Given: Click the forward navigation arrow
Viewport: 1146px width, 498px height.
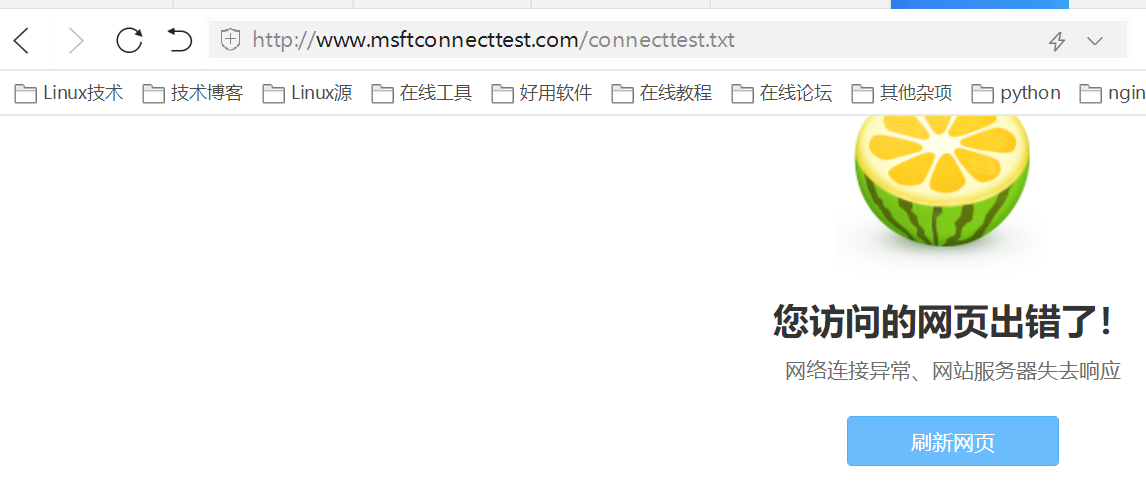Looking at the screenshot, I should [x=76, y=40].
